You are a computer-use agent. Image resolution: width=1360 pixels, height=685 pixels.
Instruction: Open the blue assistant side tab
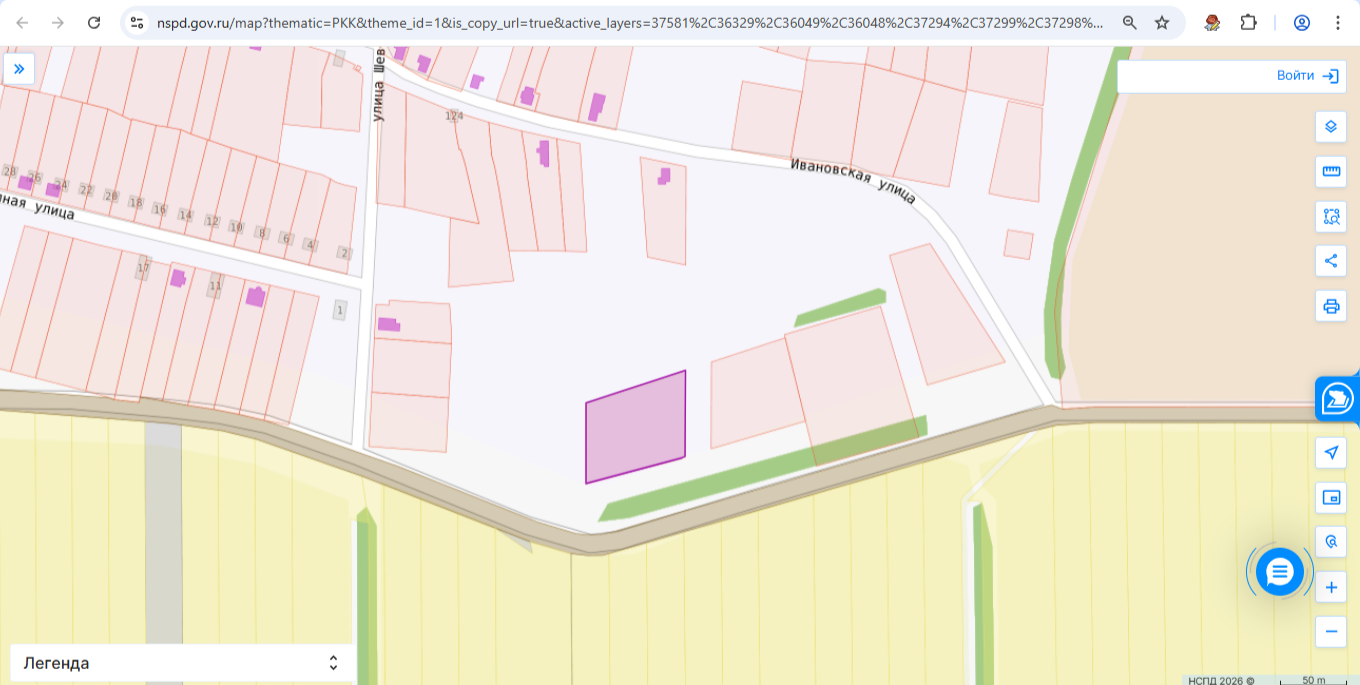pyautogui.click(x=1337, y=399)
